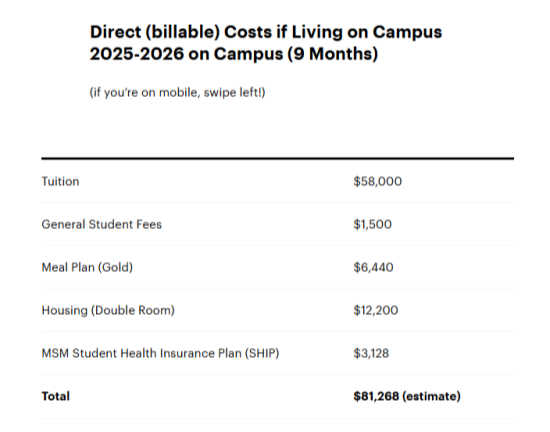Select the $12,200 housing amount
Viewport: 550px width, 432px height.
(x=376, y=310)
